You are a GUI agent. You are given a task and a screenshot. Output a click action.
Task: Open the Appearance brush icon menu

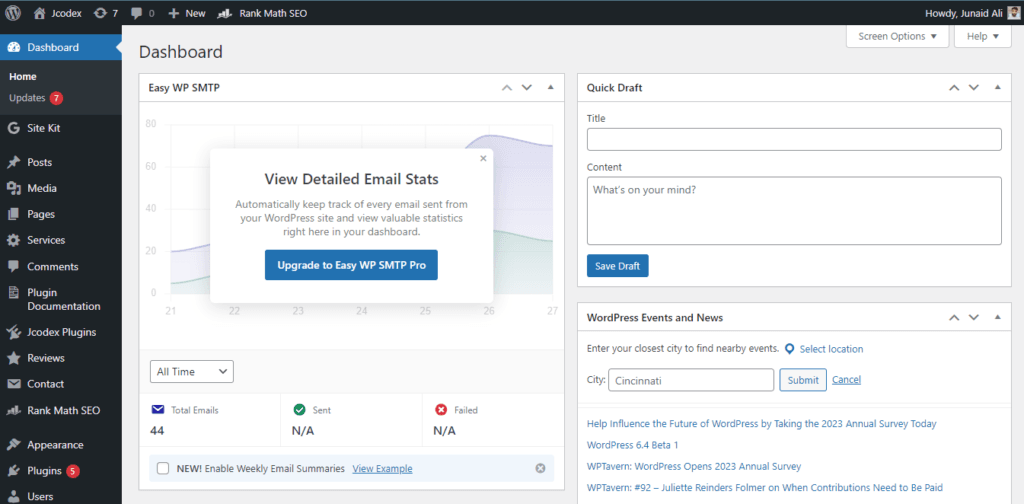(13, 445)
